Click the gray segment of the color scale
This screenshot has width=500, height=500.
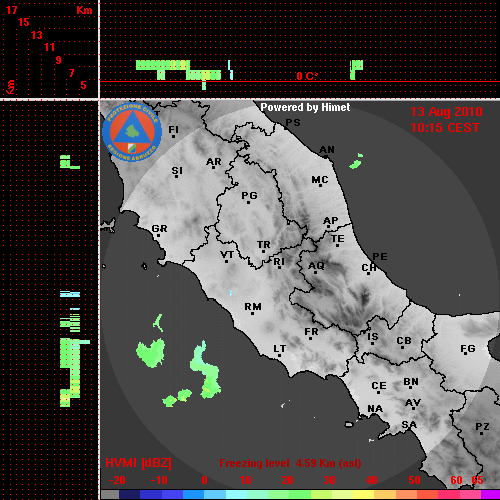(x=110, y=494)
